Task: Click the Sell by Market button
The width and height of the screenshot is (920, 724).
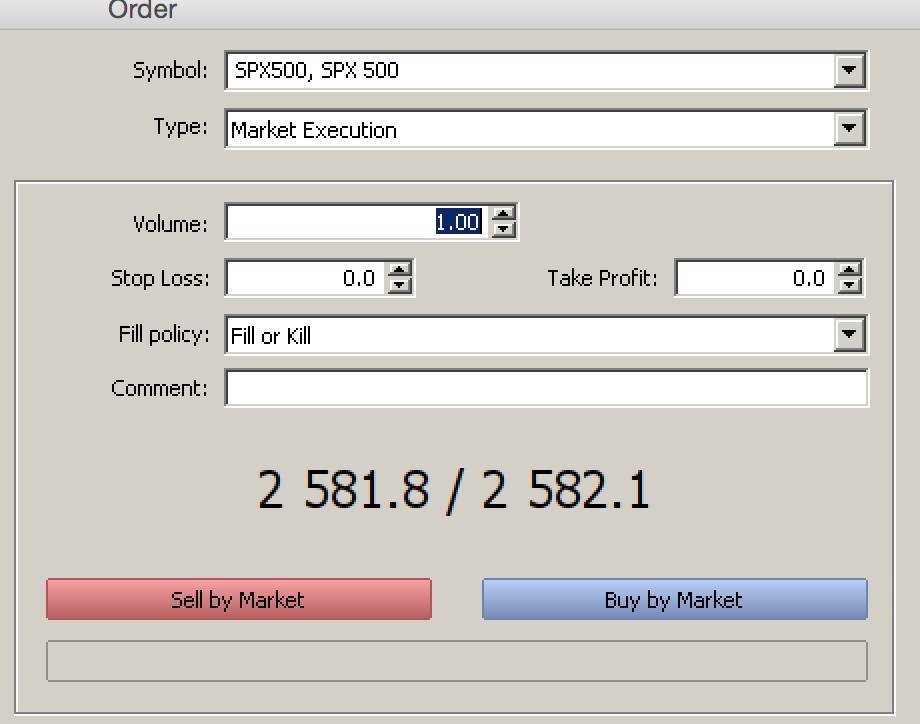Action: click(x=239, y=599)
